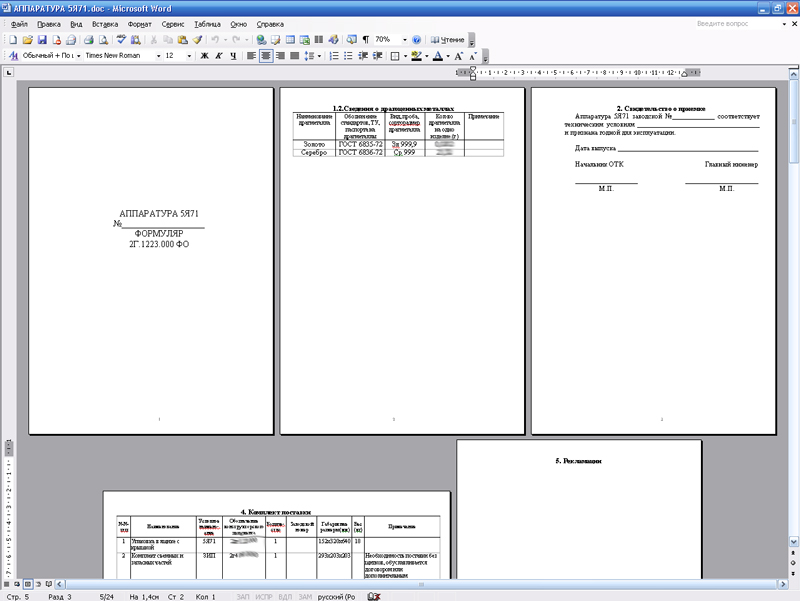Click the Save document icon

[43, 39]
